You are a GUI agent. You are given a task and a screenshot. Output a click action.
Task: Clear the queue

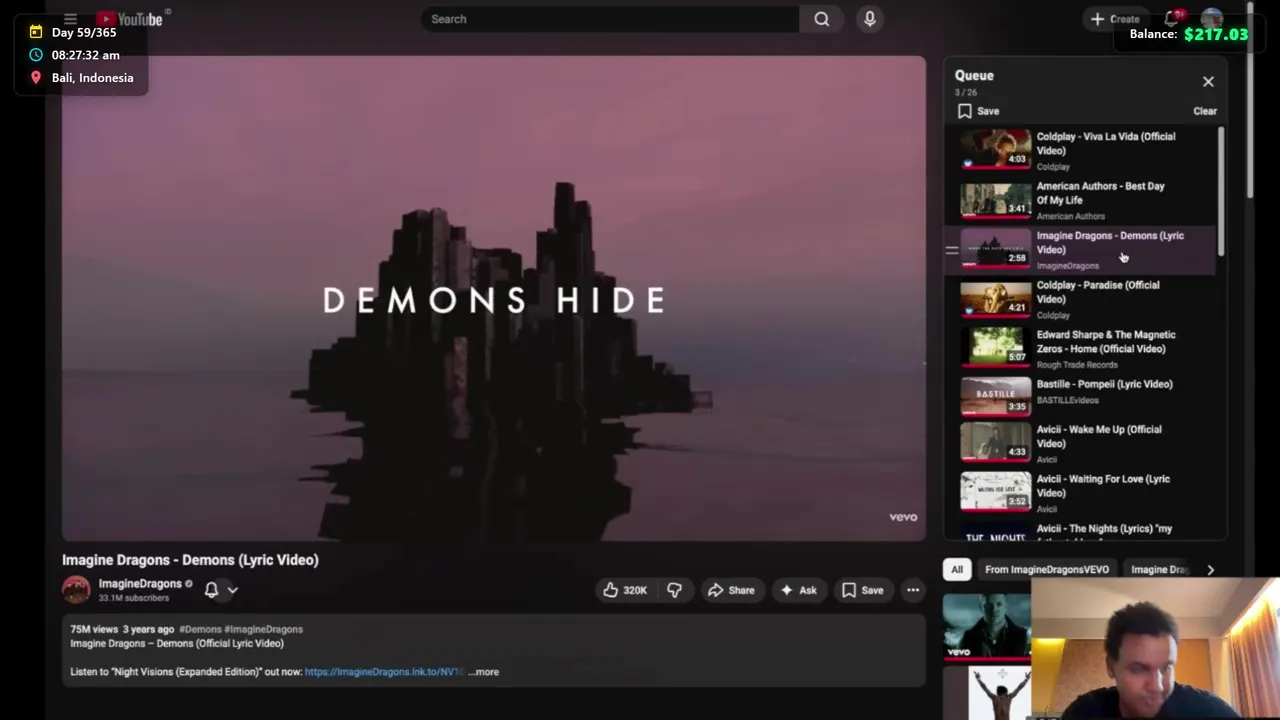coord(1204,111)
